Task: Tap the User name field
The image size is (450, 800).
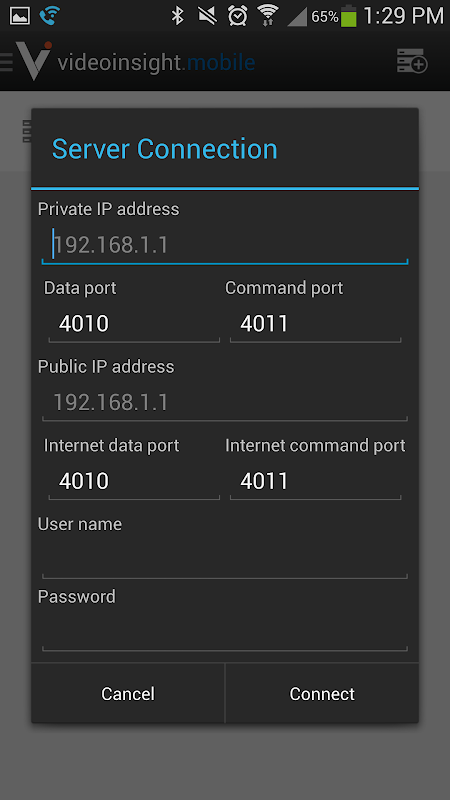Action: tap(224, 560)
